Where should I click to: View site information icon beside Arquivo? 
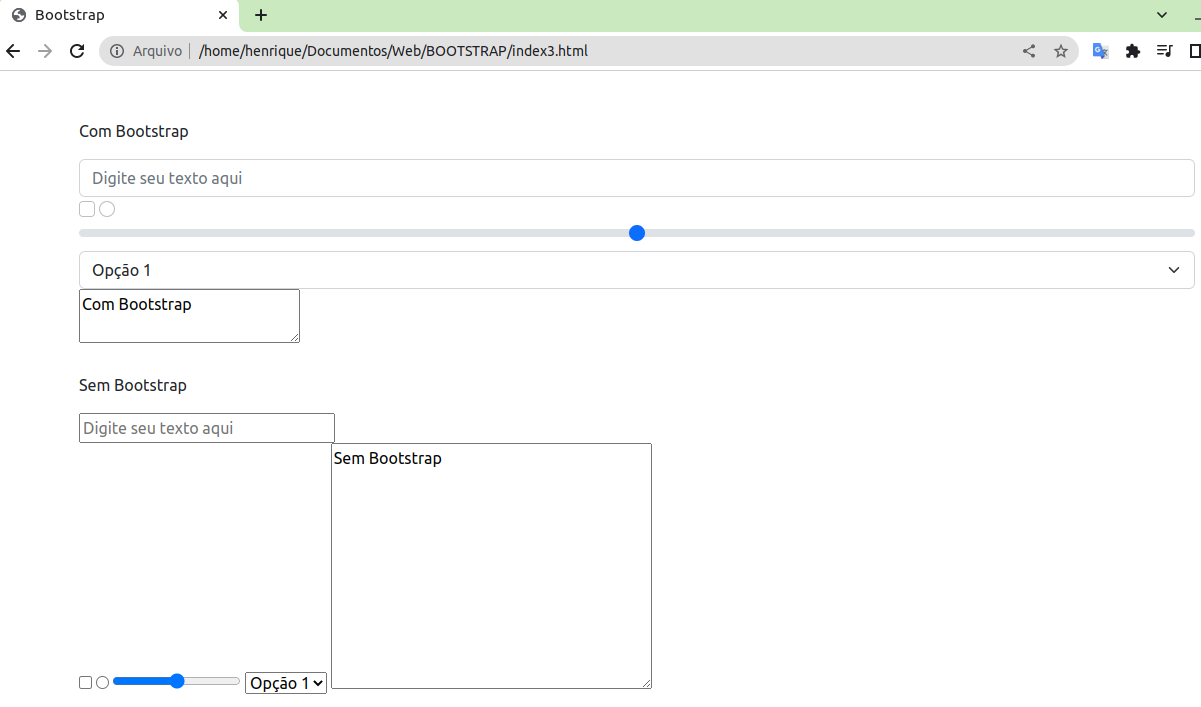pos(117,51)
